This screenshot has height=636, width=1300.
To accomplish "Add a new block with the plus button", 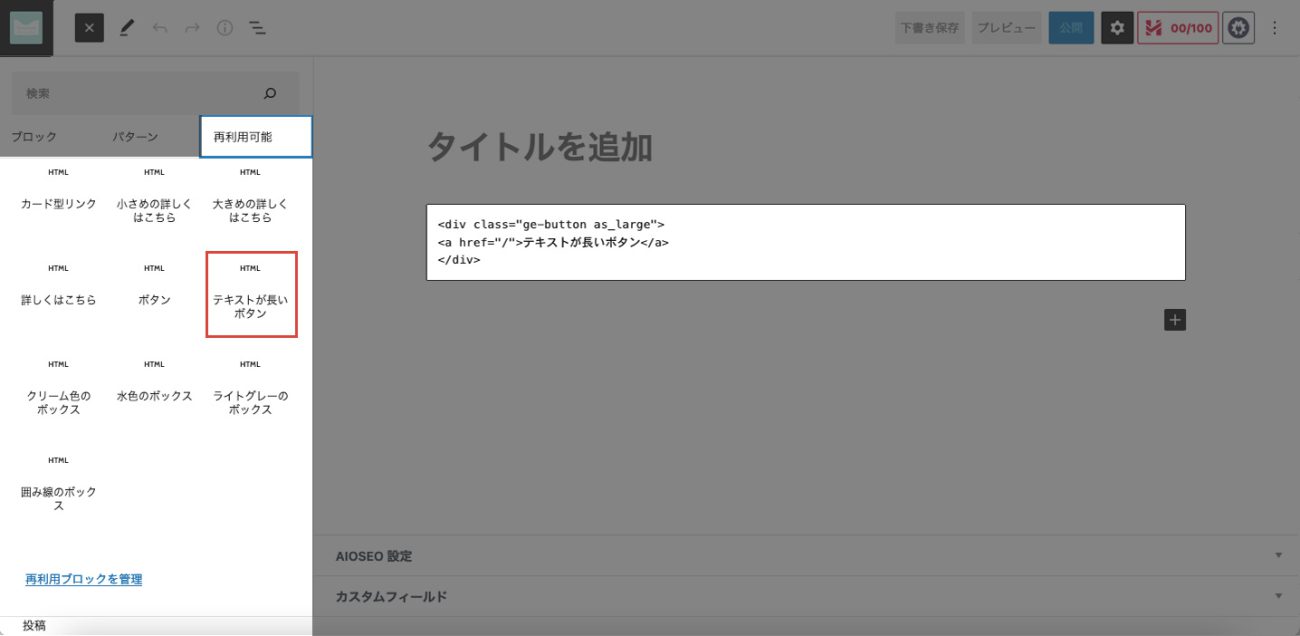I will tap(1175, 320).
